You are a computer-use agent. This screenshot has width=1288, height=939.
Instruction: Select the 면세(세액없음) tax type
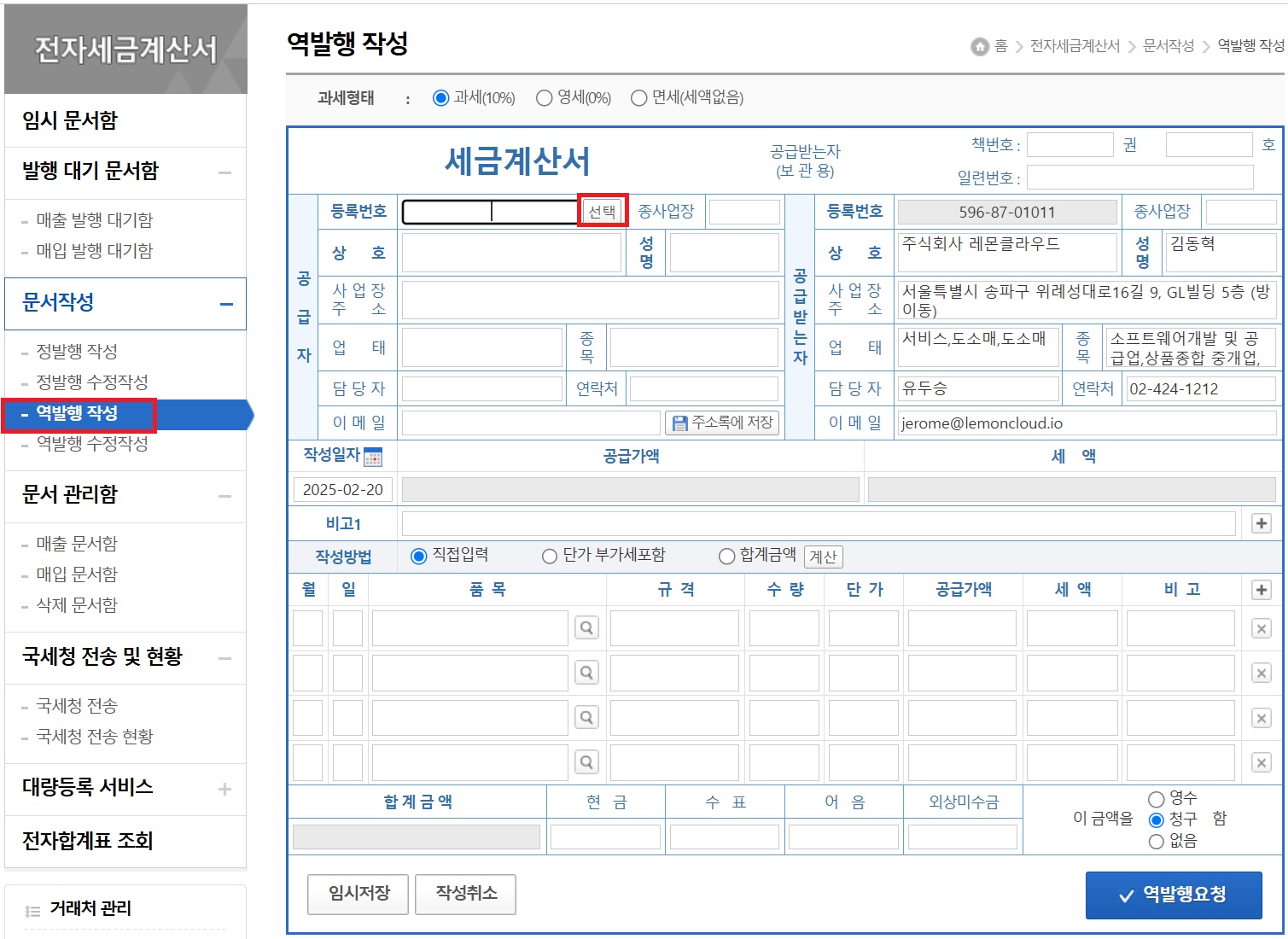(x=638, y=98)
